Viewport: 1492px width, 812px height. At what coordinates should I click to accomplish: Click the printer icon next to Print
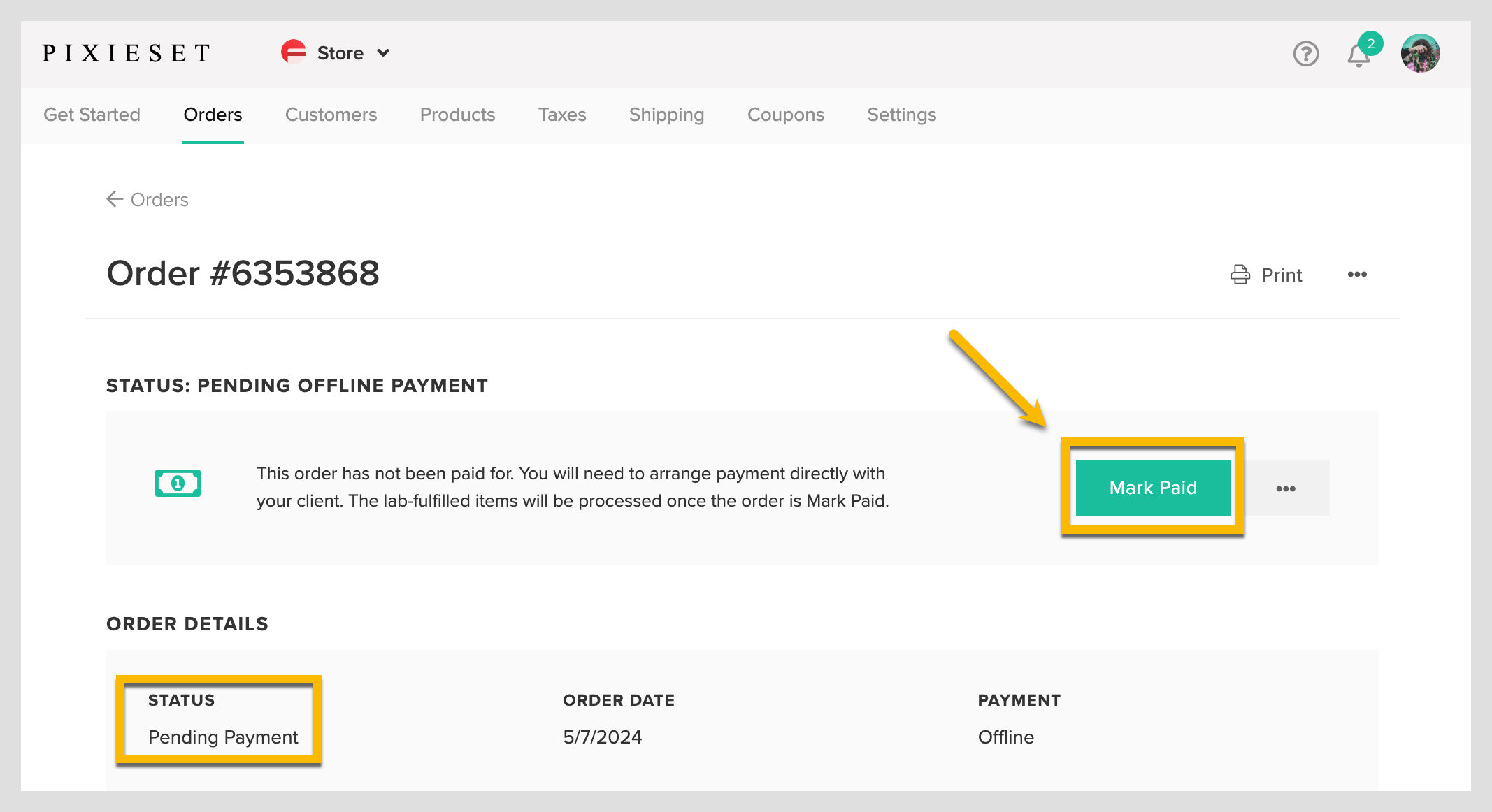(x=1240, y=275)
